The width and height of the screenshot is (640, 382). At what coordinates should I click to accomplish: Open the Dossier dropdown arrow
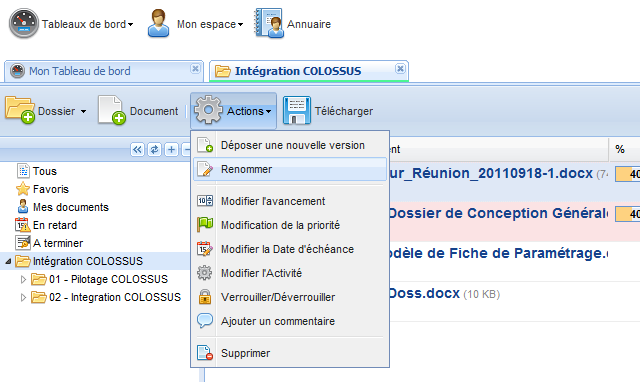(83, 111)
